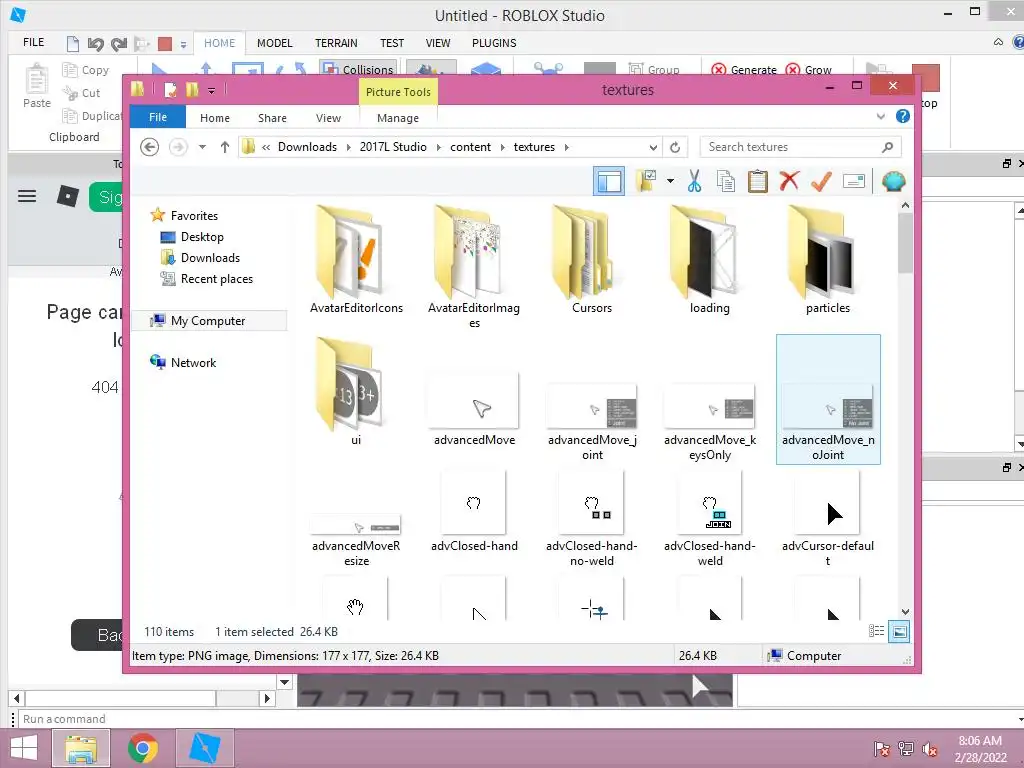Viewport: 1024px width, 768px height.
Task: Click the Explorer vertical scrollbar thumb
Action: coord(905,243)
